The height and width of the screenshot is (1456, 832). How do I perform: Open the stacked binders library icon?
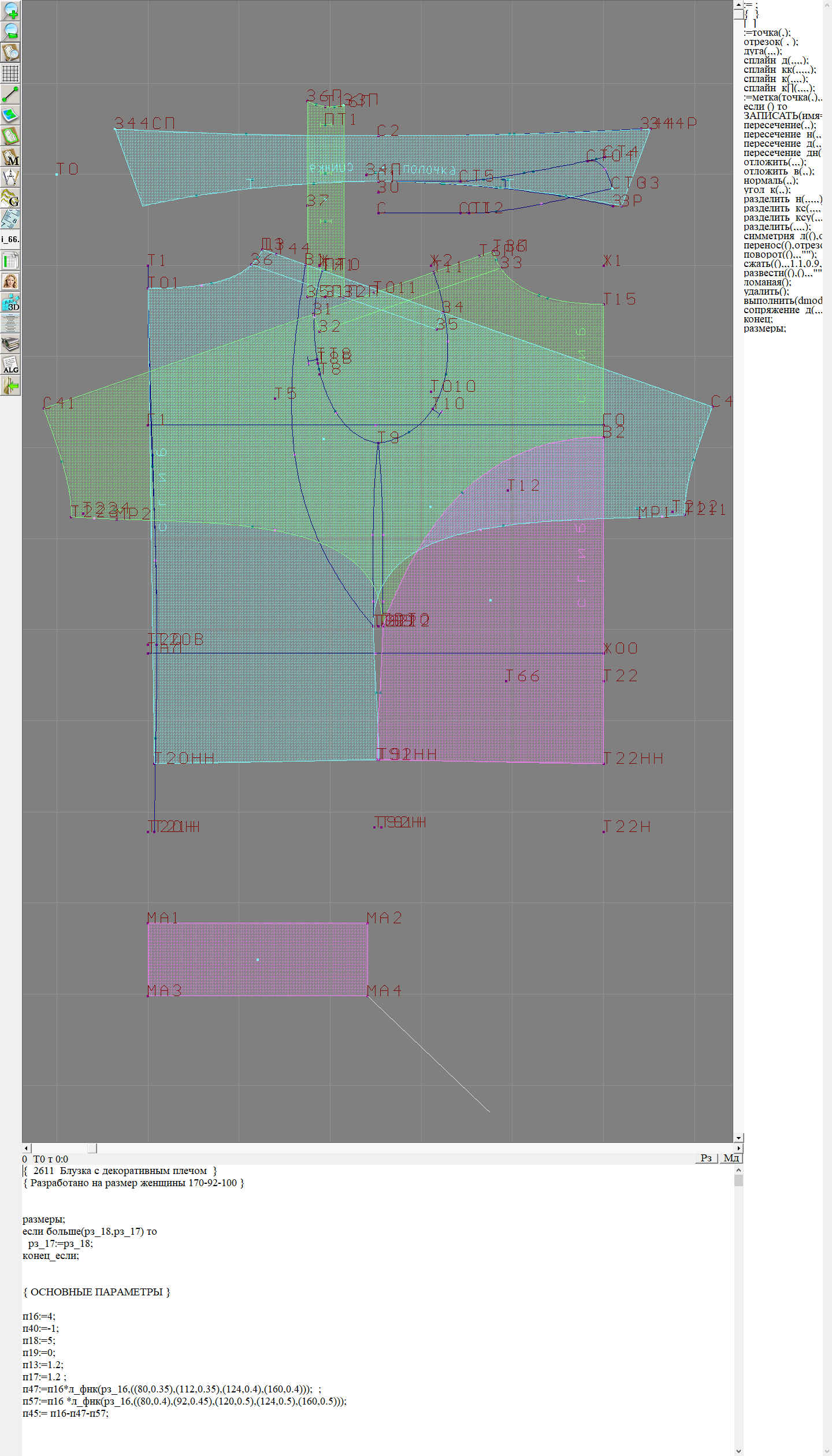(x=10, y=344)
